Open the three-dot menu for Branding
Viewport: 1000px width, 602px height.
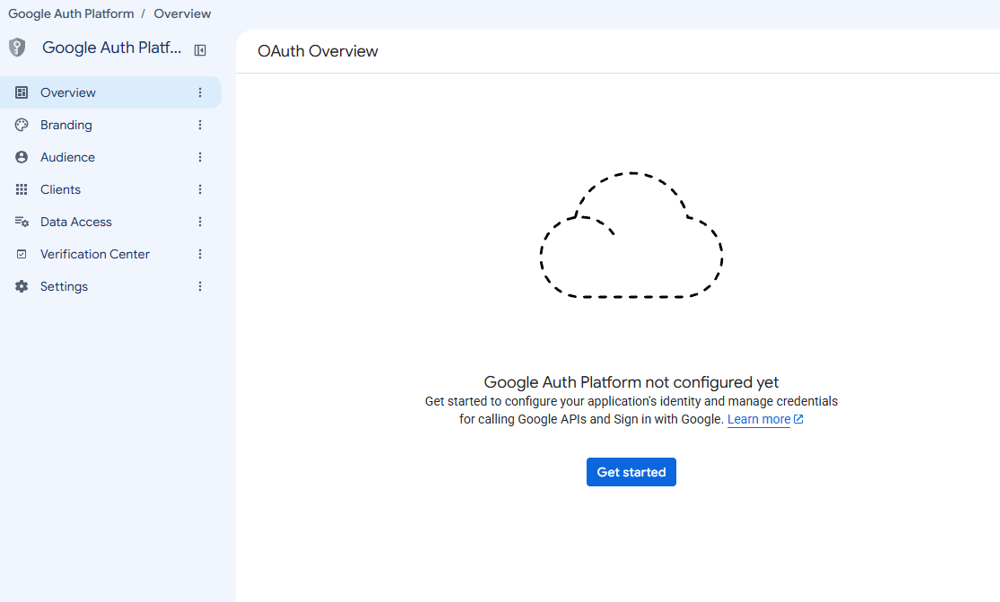200,125
